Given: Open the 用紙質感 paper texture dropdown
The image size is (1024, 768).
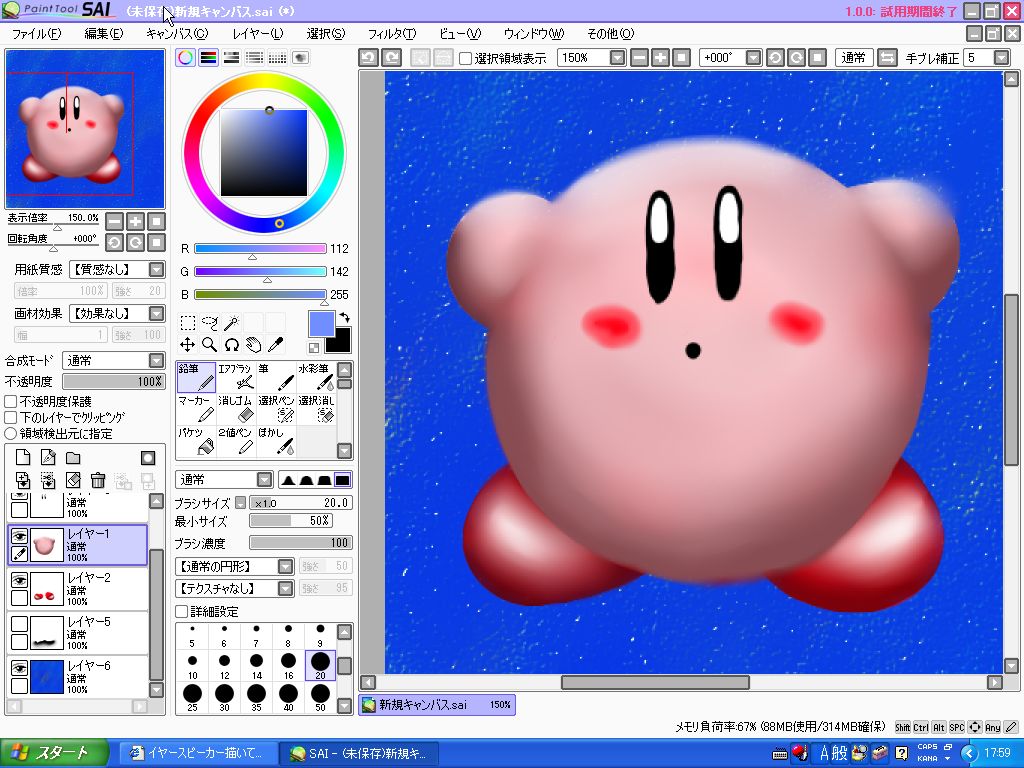Looking at the screenshot, I should tap(157, 270).
